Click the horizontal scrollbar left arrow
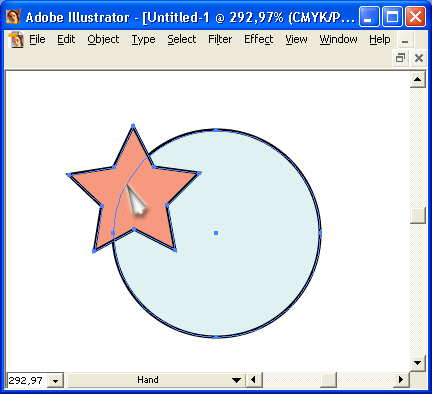The width and height of the screenshot is (432, 394). pyautogui.click(x=254, y=380)
